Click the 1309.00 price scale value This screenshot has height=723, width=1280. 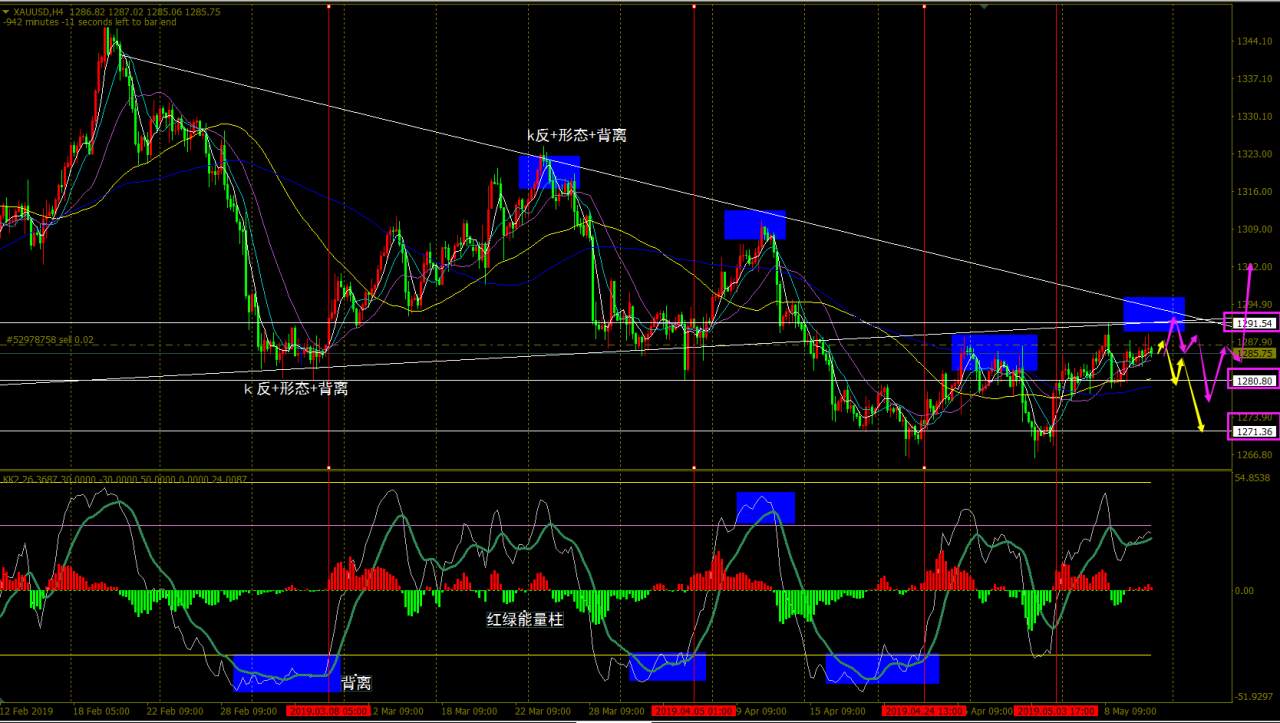coord(1254,229)
